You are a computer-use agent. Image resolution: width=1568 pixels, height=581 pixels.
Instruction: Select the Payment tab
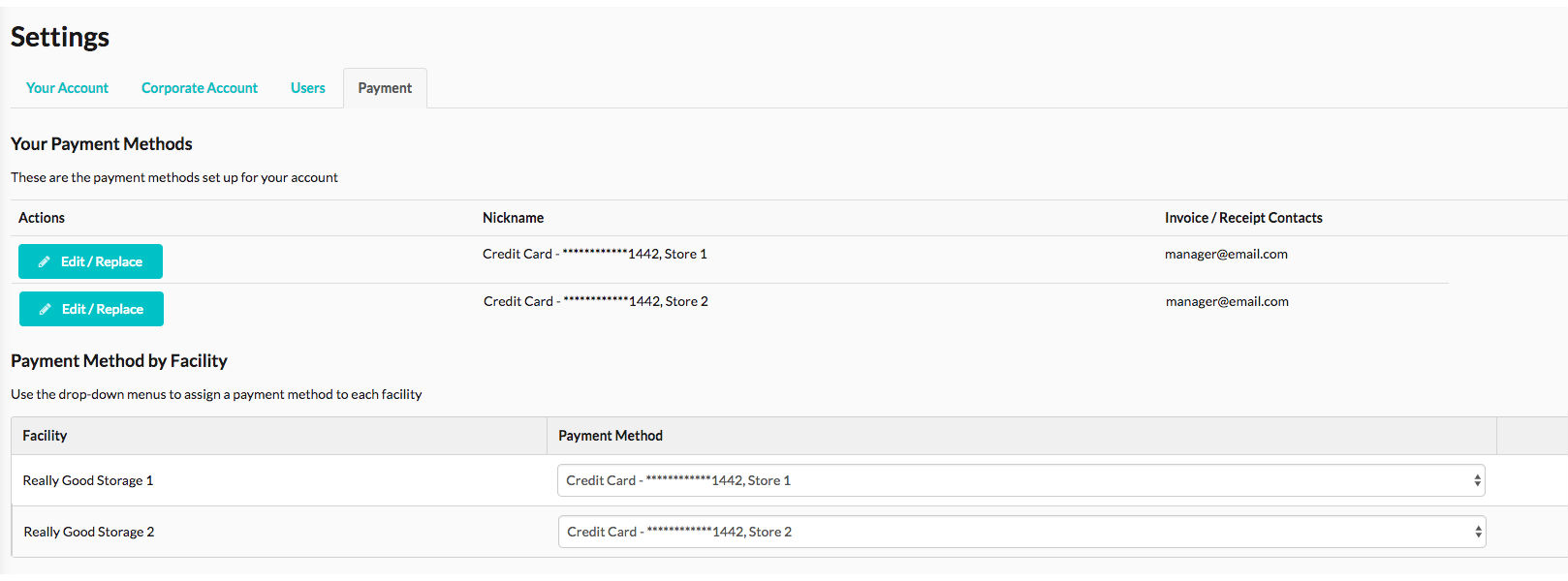coord(385,88)
